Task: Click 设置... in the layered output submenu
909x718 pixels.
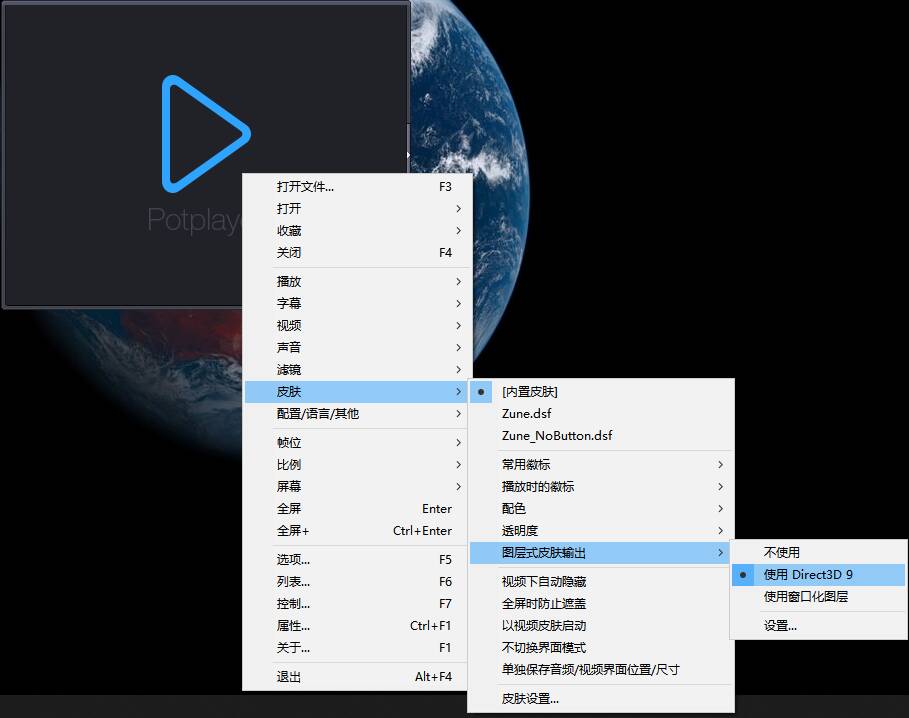Action: [x=780, y=626]
